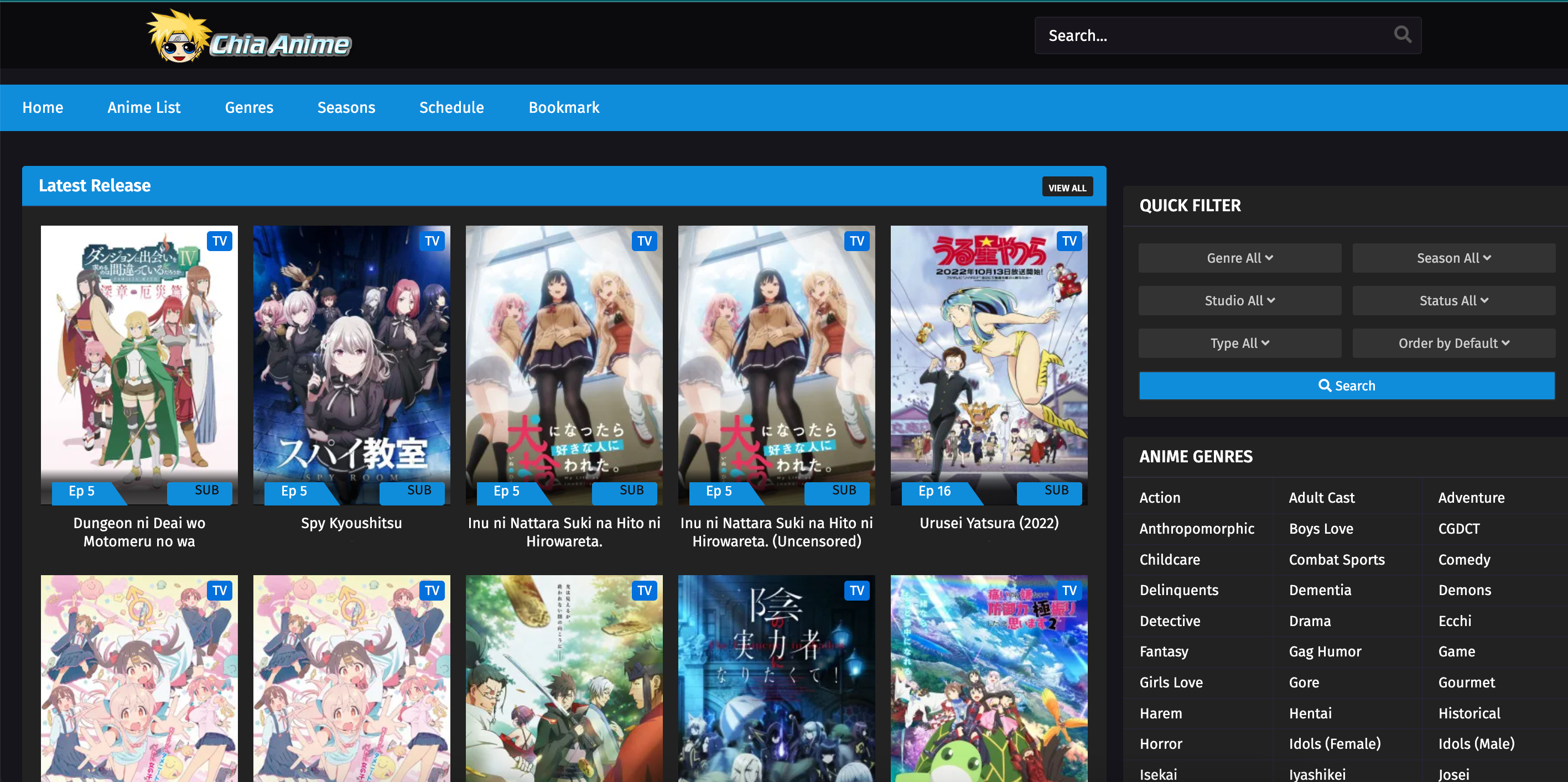Select the Comedy genre
Image resolution: width=1568 pixels, height=782 pixels.
tap(1464, 560)
